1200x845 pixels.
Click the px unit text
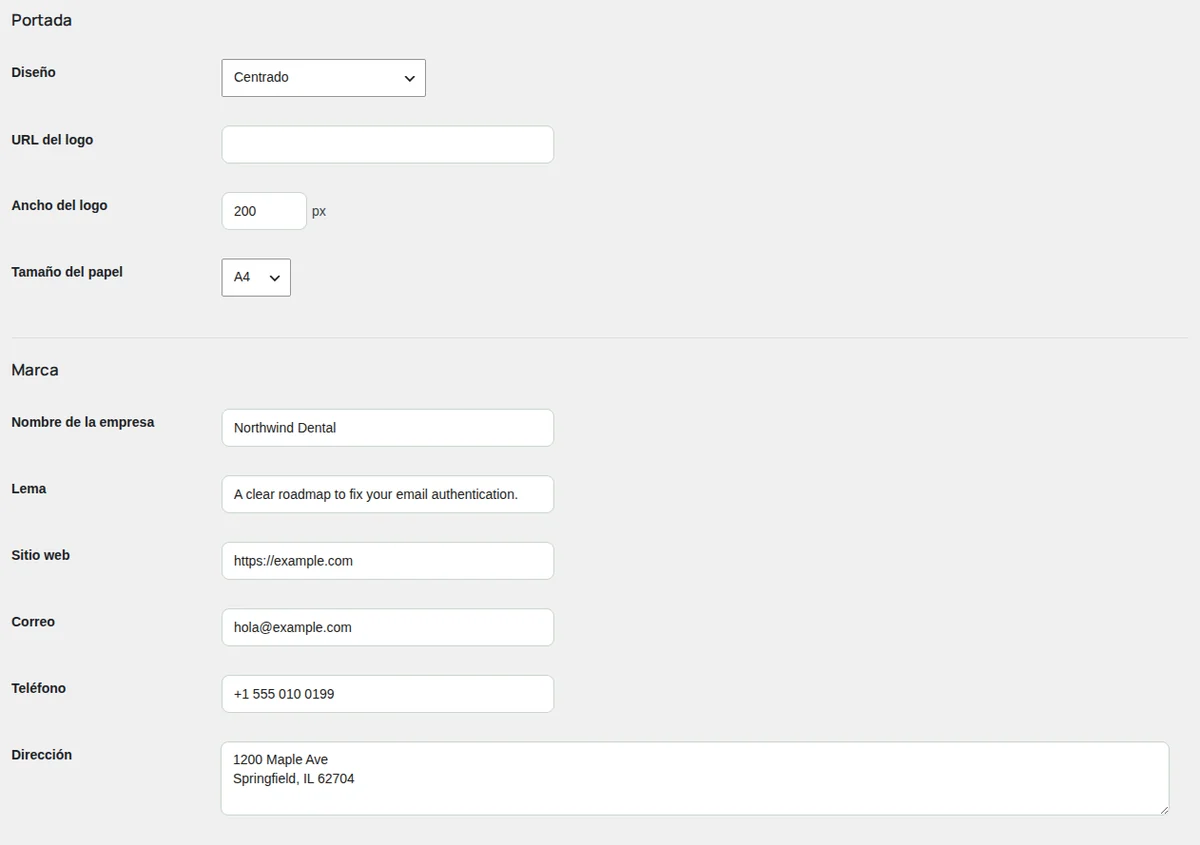tap(319, 212)
